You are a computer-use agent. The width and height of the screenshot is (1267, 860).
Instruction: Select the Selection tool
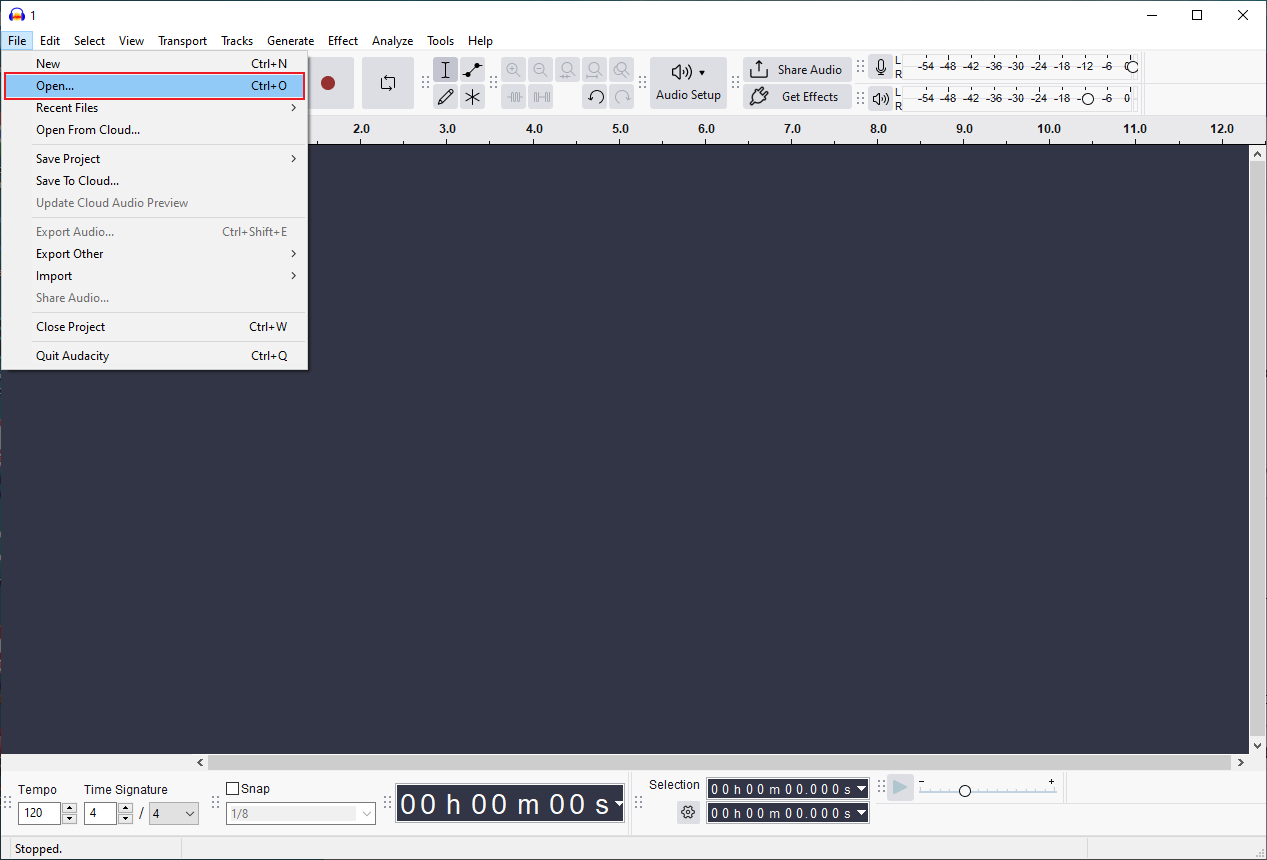click(445, 69)
